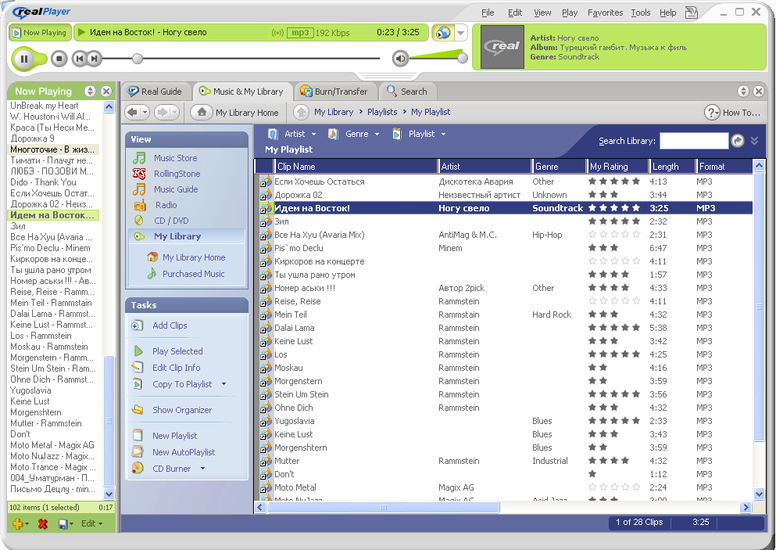Viewport: 776px width, 550px height.
Task: Open the Playlist view dropdown
Action: [419, 134]
